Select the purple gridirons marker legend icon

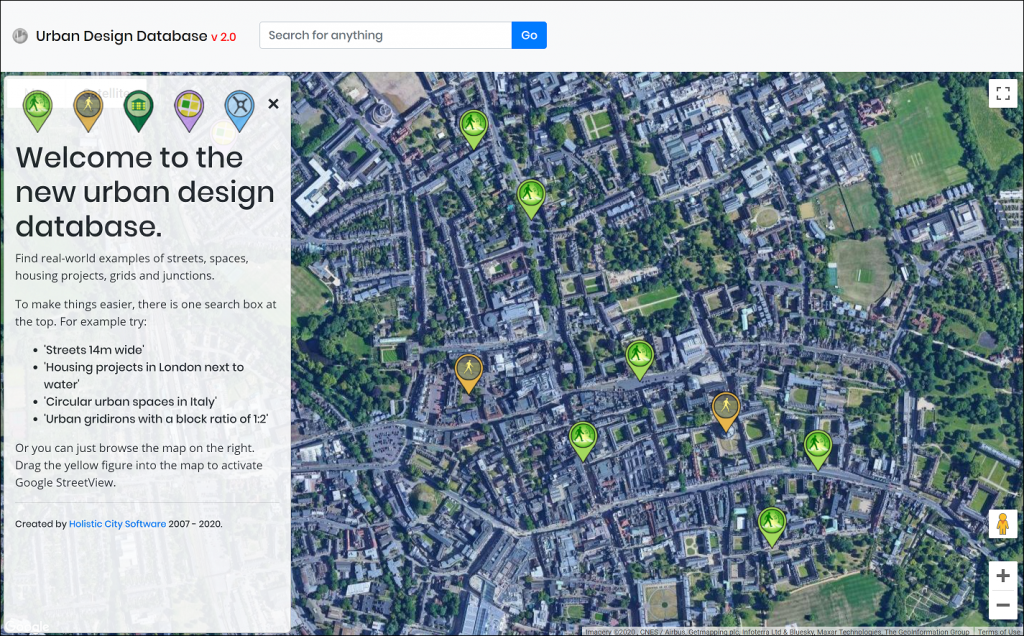pyautogui.click(x=189, y=108)
